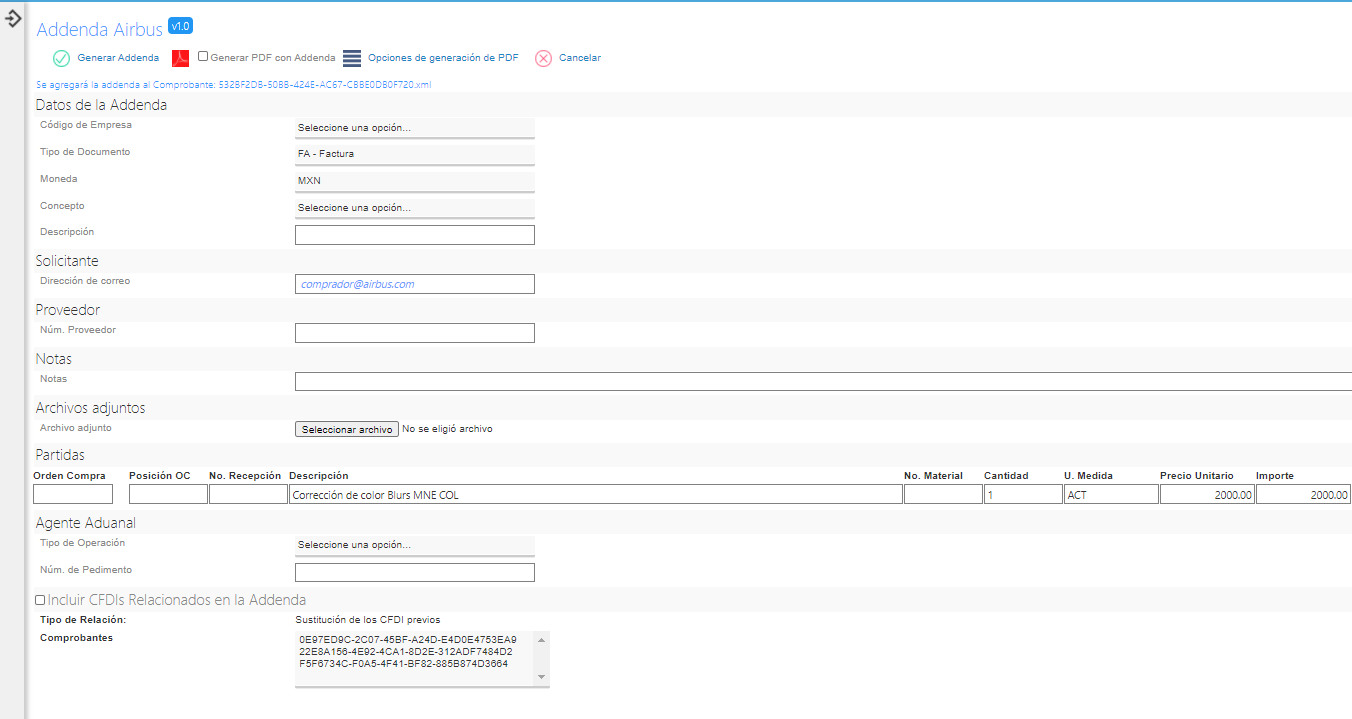Click the Cancelar link
The width and height of the screenshot is (1352, 719).
pos(580,58)
